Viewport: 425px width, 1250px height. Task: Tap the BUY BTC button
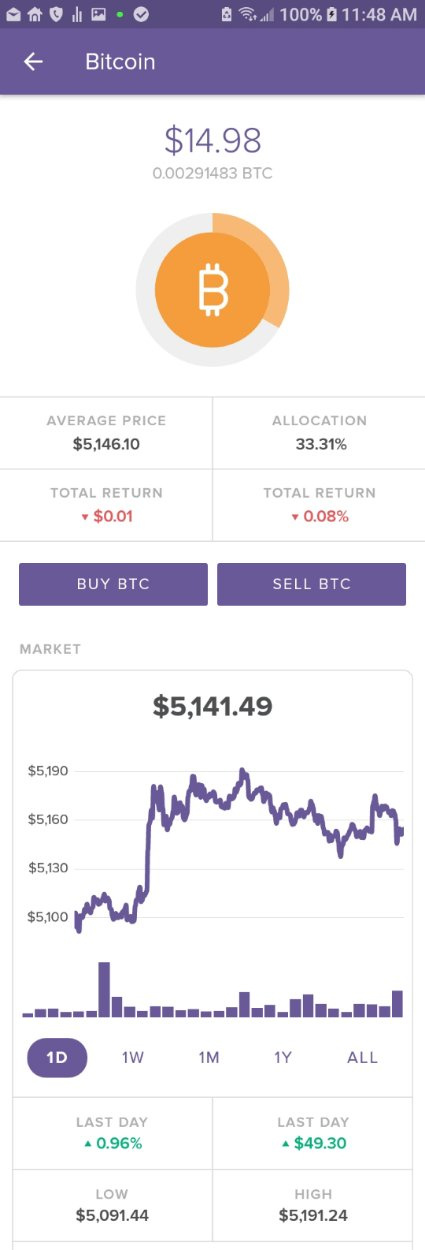point(113,584)
